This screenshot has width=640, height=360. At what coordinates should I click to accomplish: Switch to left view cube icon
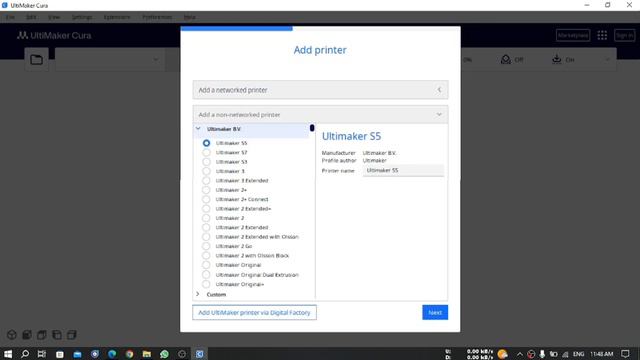click(57, 335)
